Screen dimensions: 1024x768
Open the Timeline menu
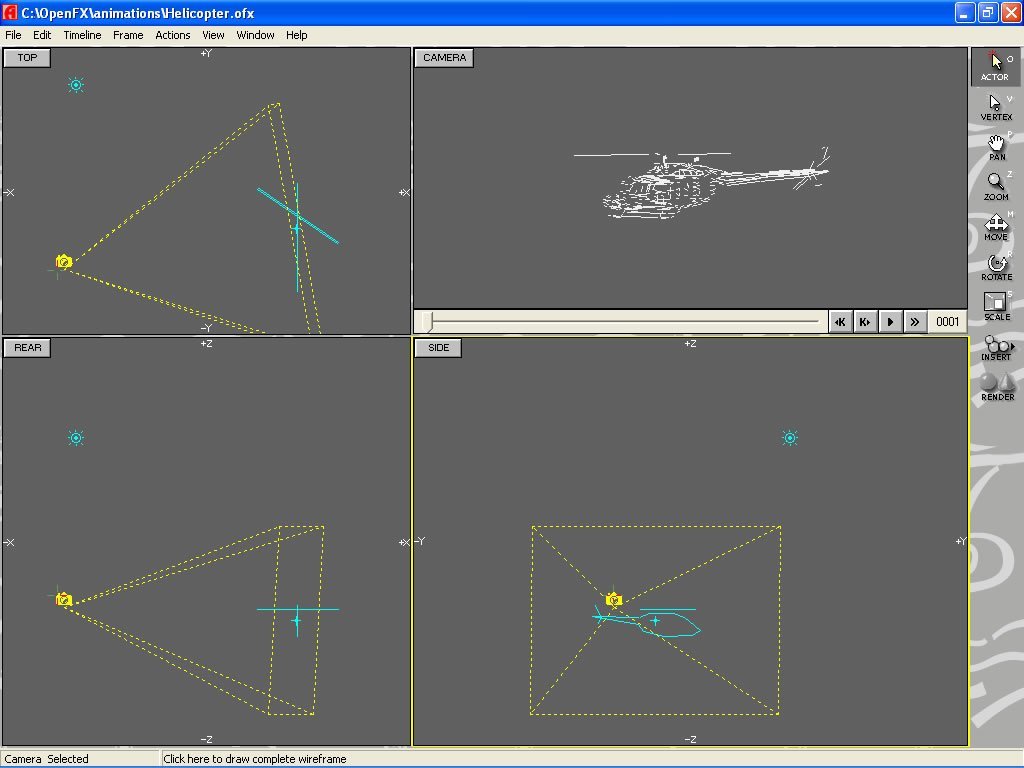tap(82, 35)
